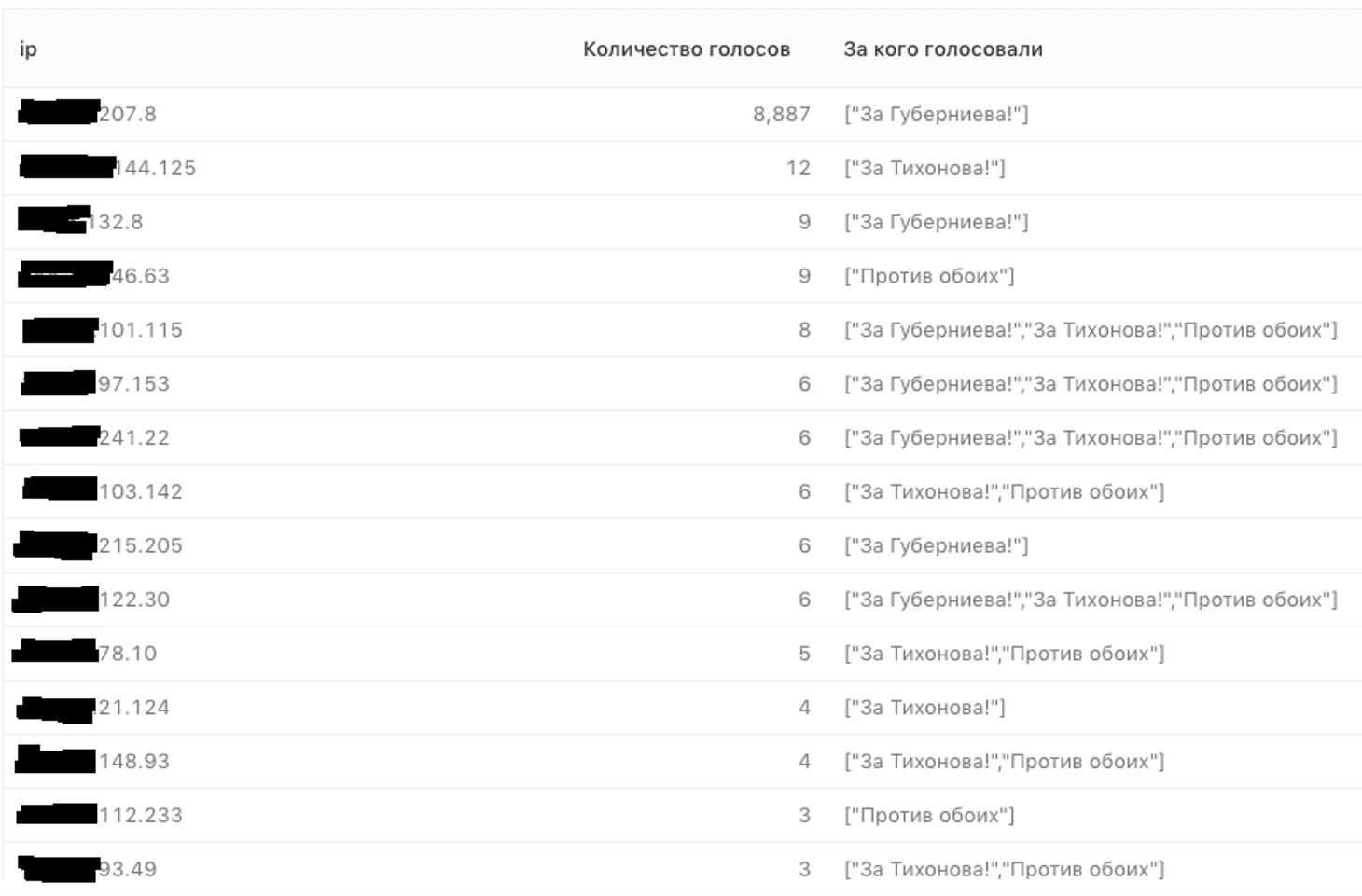Click the vote count 12 cell

[x=799, y=168]
